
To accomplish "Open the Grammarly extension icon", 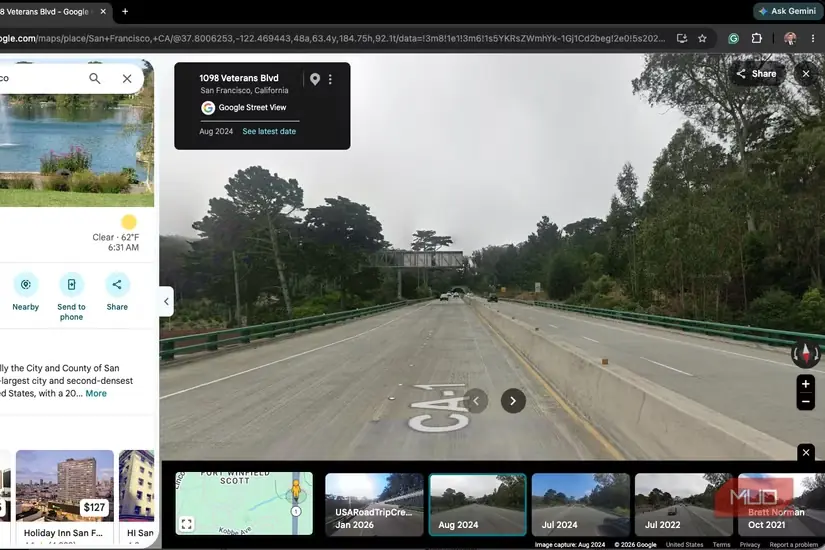I will click(733, 38).
